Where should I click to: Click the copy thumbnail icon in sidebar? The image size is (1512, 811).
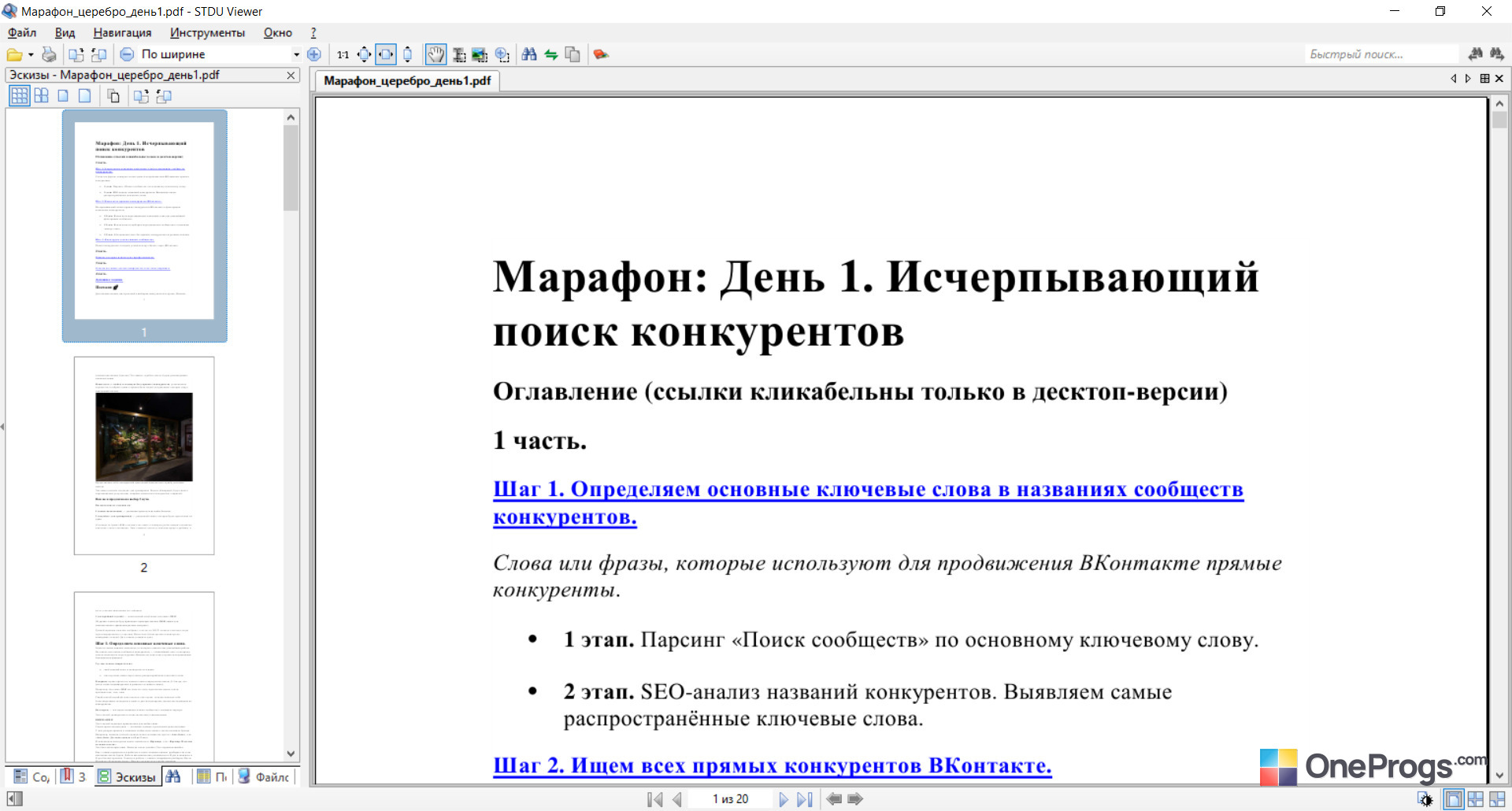click(x=113, y=96)
